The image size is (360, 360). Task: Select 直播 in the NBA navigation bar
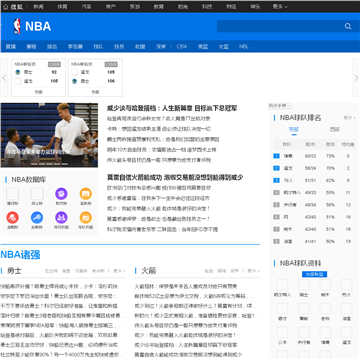11,47
